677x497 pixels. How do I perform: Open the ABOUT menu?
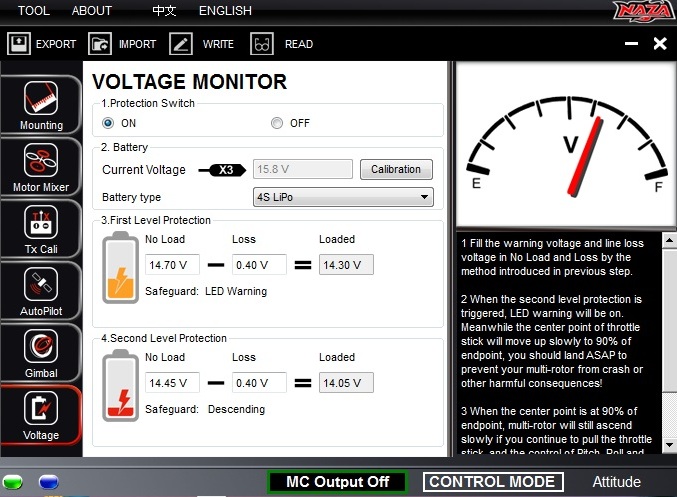92,11
